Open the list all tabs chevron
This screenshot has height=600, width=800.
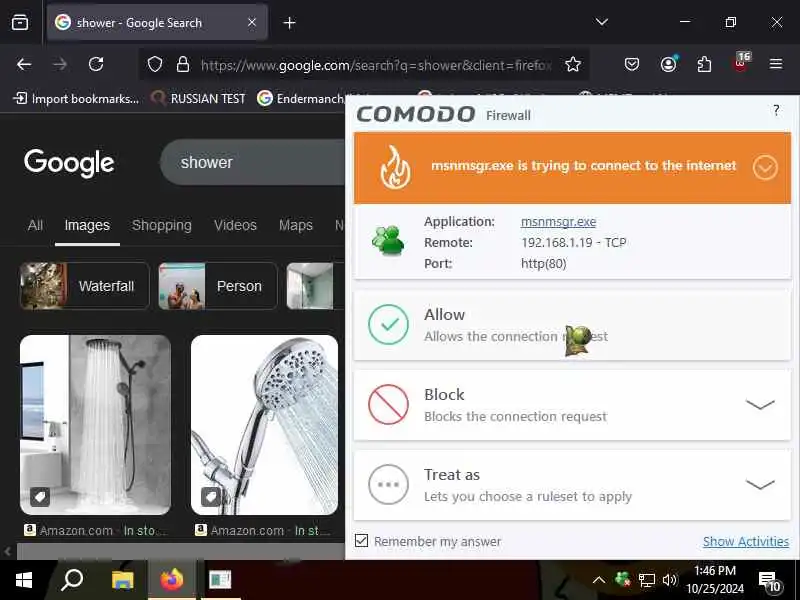(x=602, y=22)
